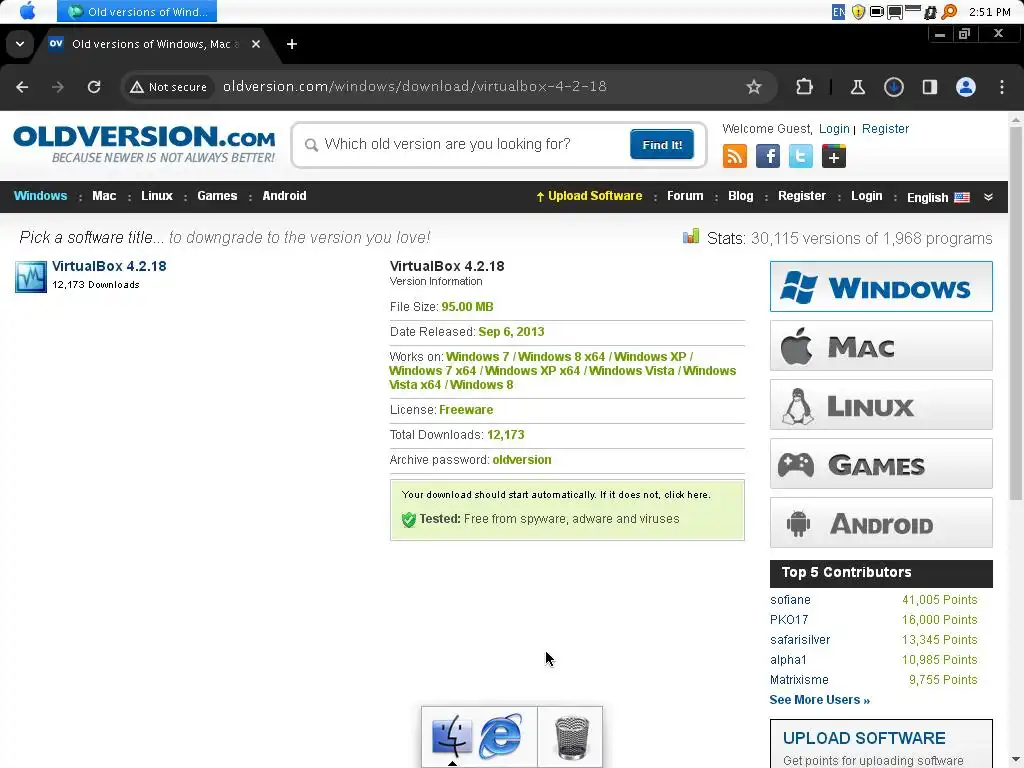Click the RSS feed icon
This screenshot has height=768, width=1024.
pos(735,156)
